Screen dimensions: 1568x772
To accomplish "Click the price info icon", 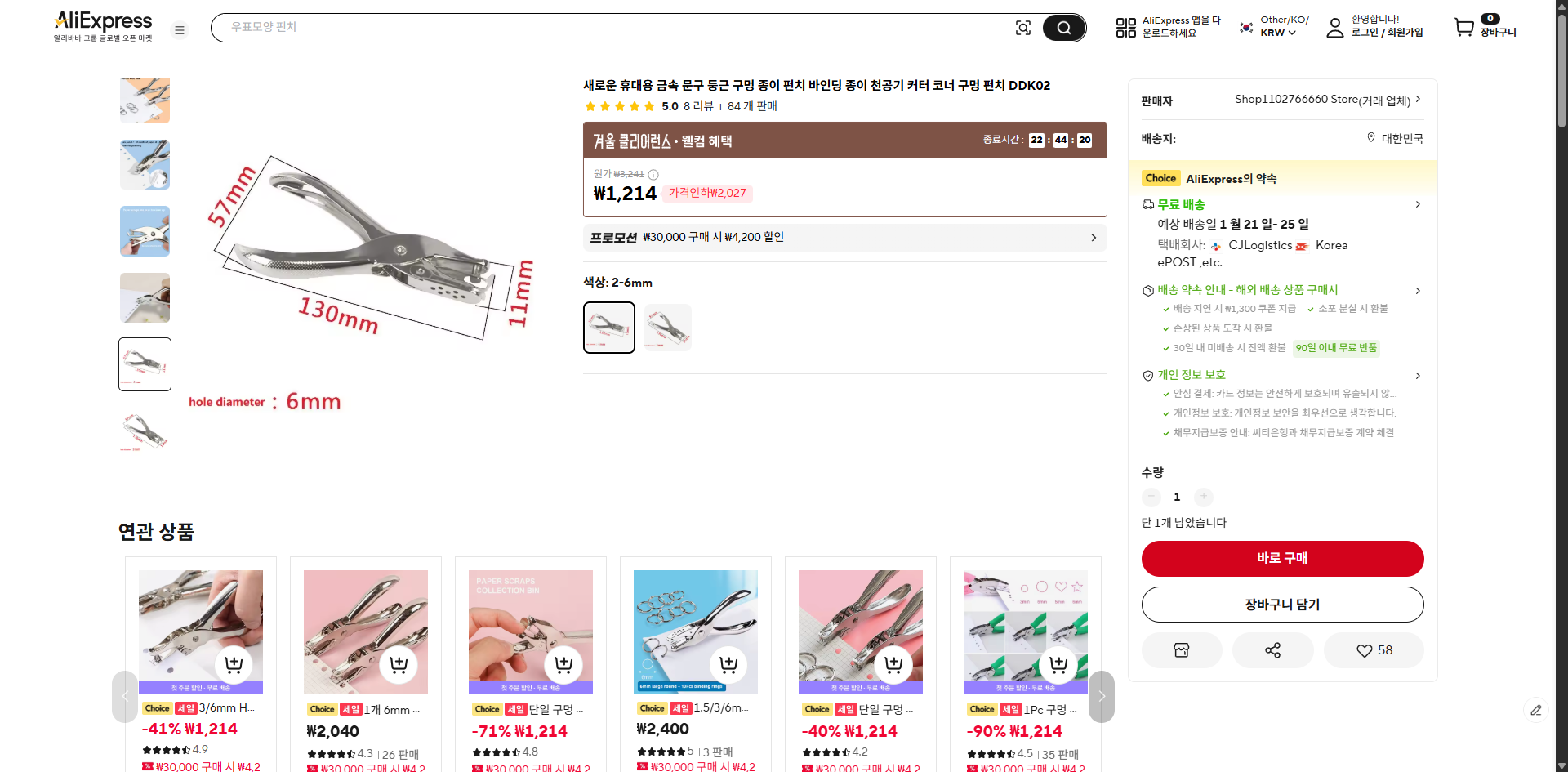I will pyautogui.click(x=653, y=174).
